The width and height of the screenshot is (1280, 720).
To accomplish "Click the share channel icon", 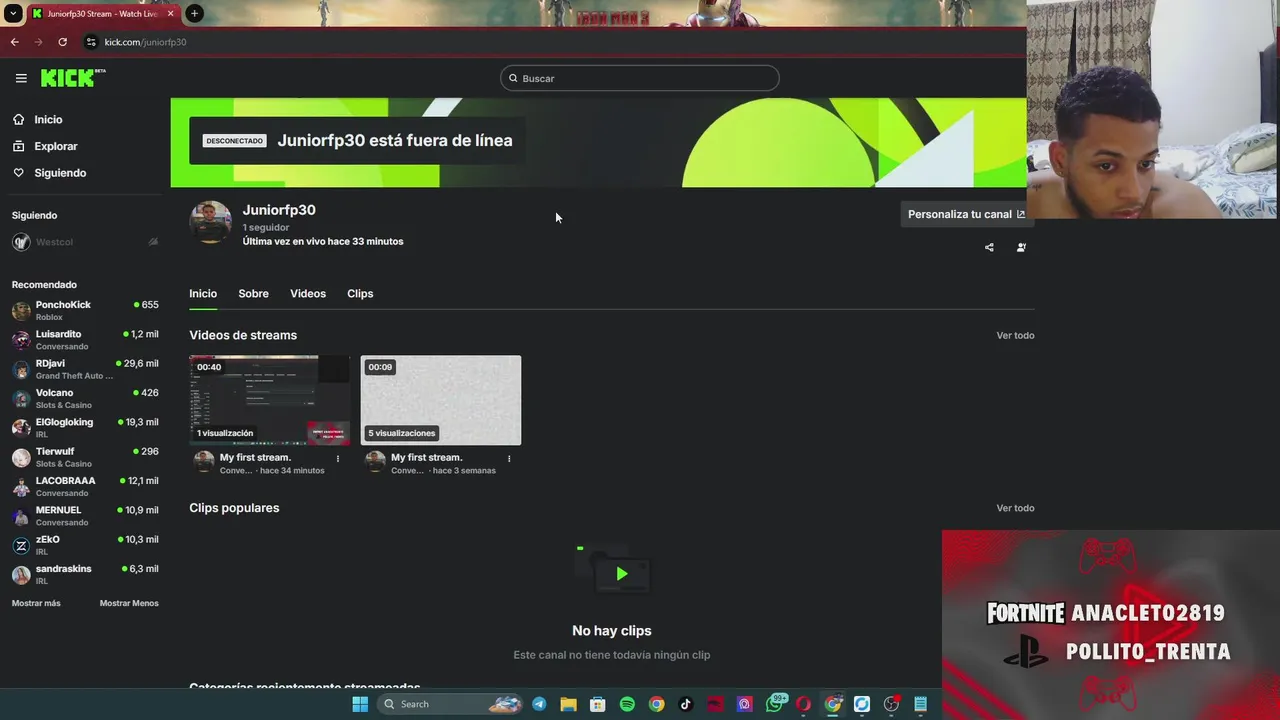I will 989,247.
